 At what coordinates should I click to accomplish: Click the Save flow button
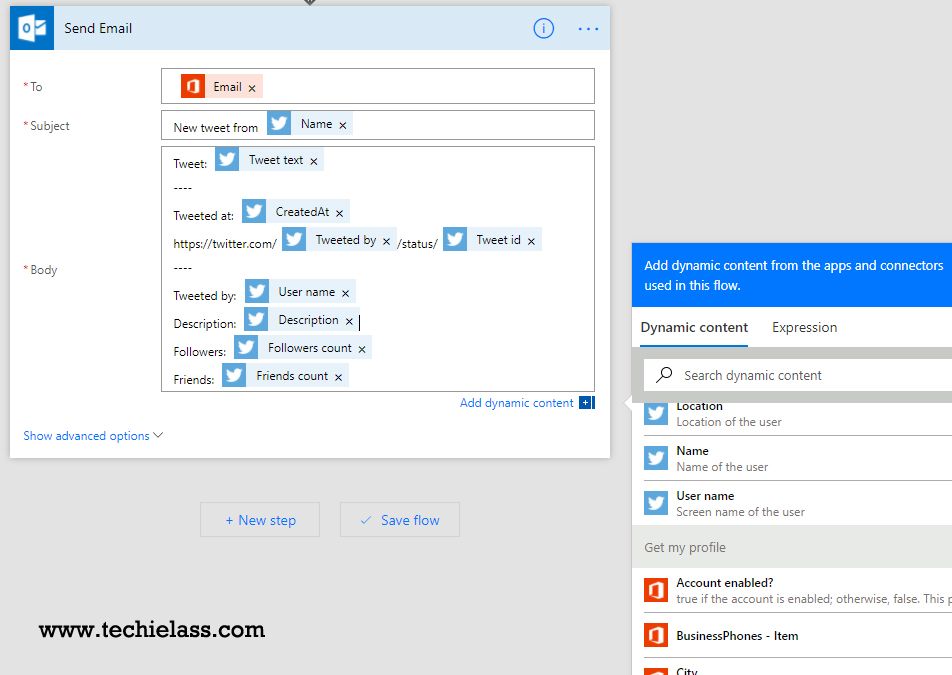[400, 520]
